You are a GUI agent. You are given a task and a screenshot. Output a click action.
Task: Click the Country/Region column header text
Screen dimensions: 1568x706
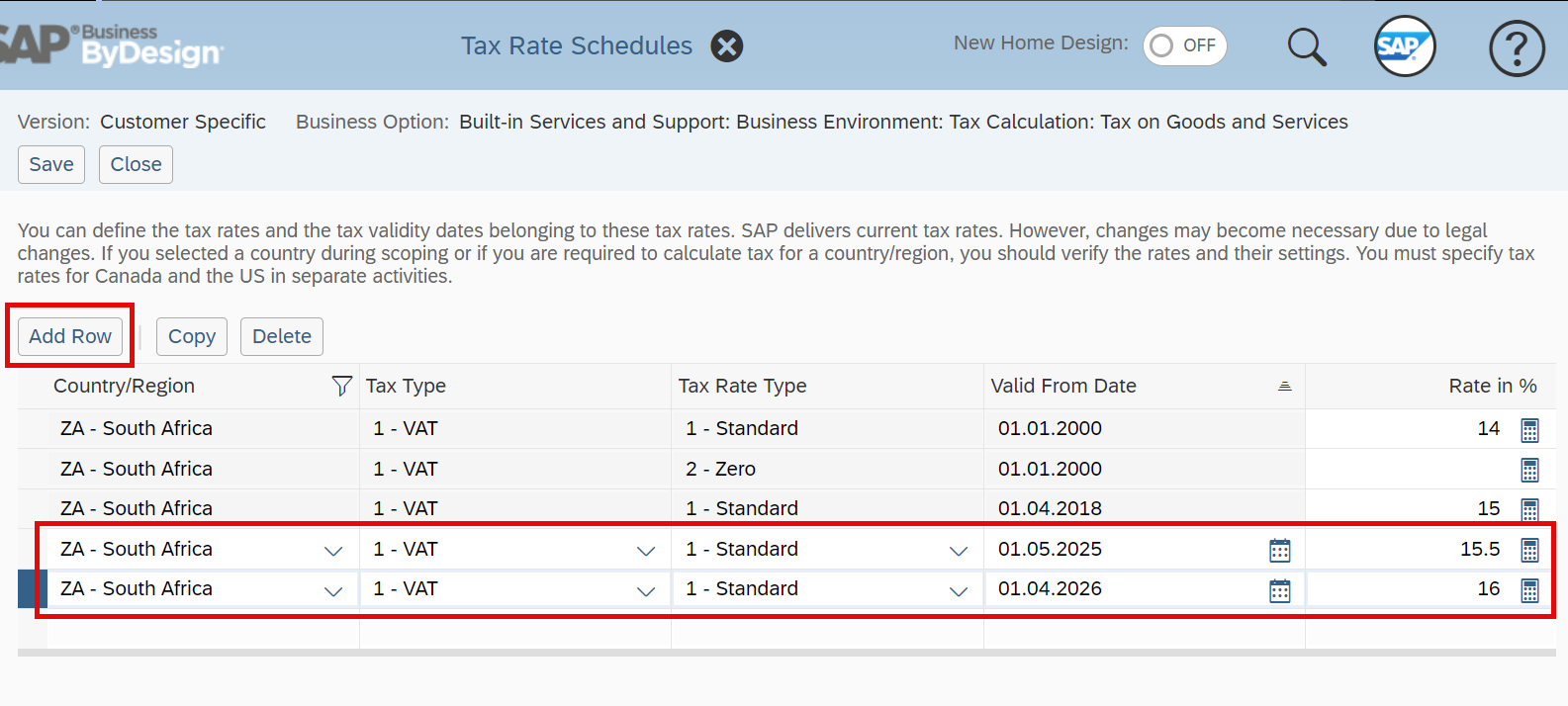tap(124, 386)
